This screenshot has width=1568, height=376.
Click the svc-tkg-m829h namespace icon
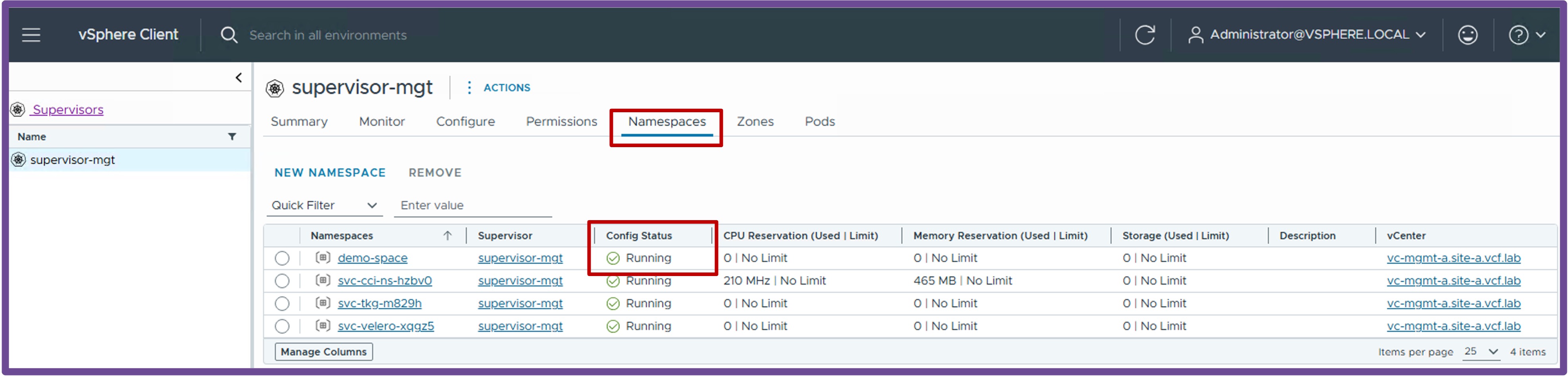[x=323, y=302]
